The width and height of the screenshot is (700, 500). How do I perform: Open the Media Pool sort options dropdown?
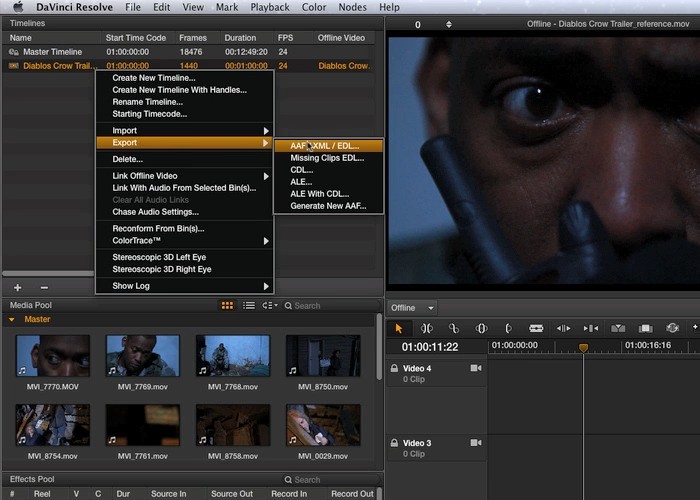coord(269,306)
